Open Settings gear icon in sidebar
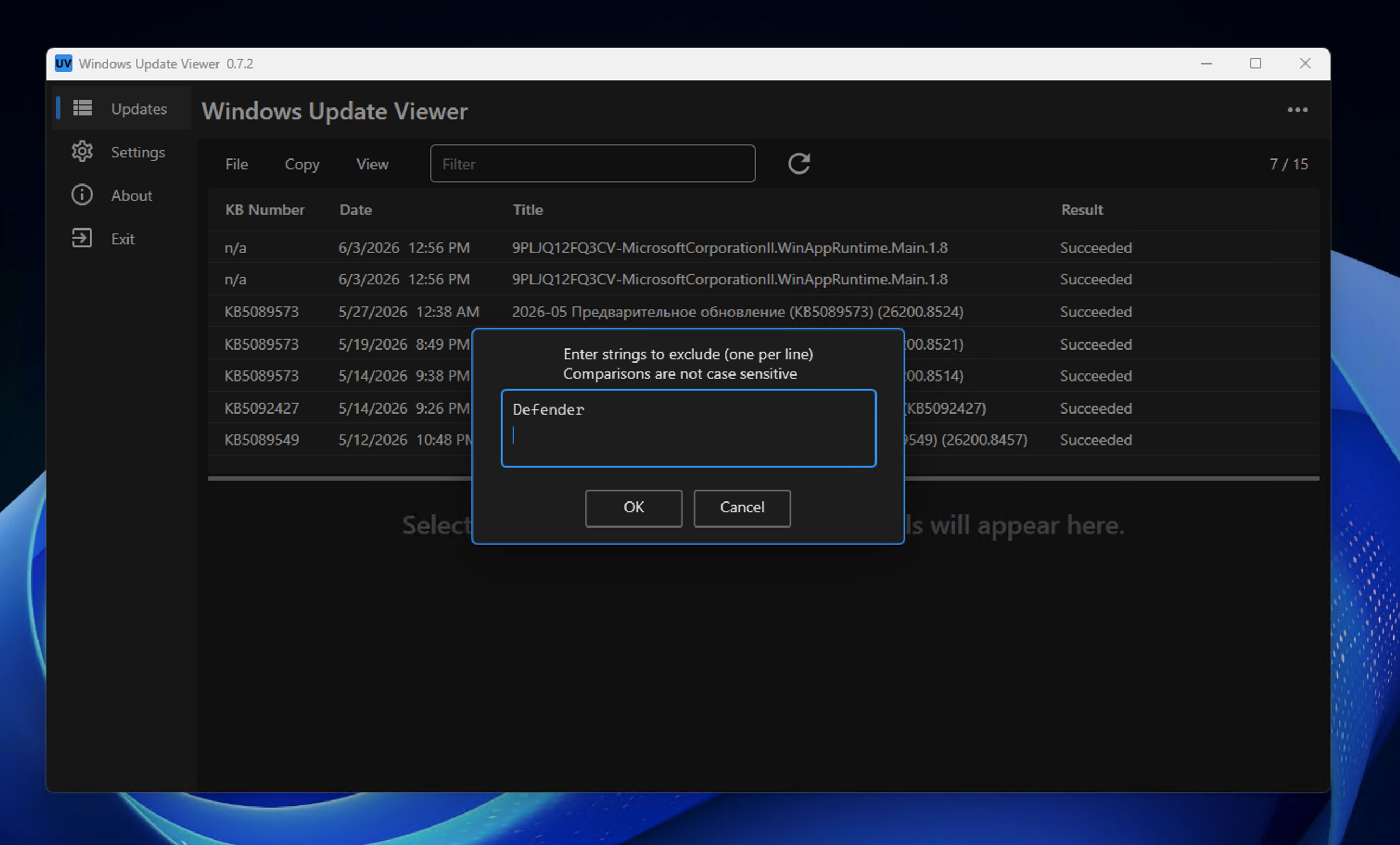The height and width of the screenshot is (845, 1400). point(82,151)
